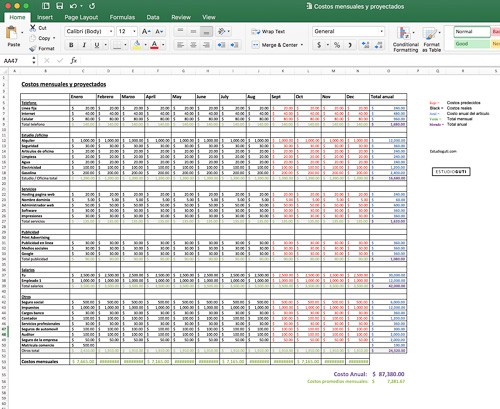500x409 pixels.
Task: Click the Name Box stepper arrows
Action: click(x=34, y=60)
